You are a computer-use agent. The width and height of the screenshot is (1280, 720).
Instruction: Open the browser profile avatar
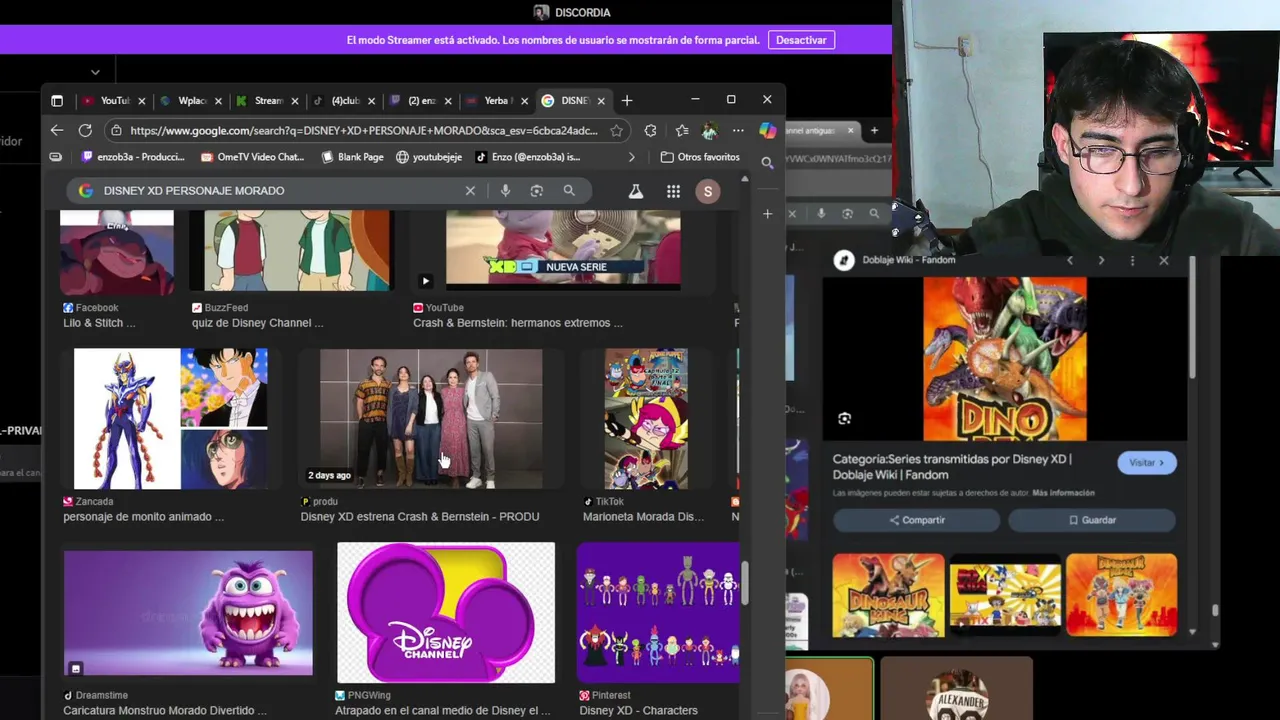click(x=710, y=130)
